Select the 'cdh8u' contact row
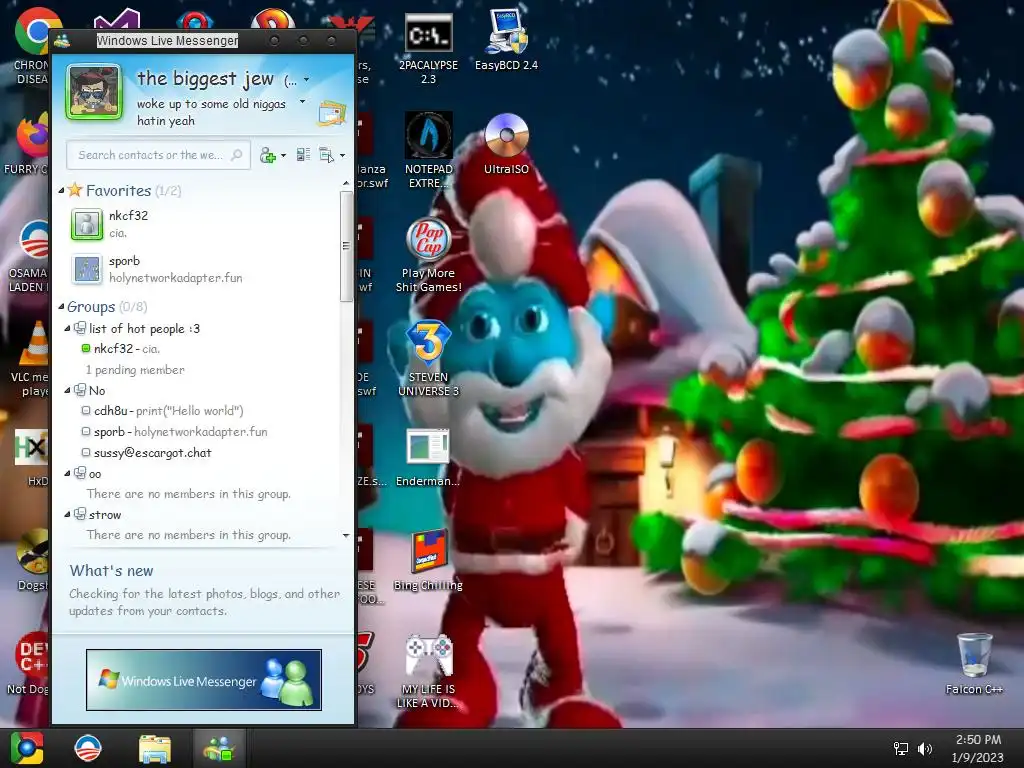 (x=162, y=411)
